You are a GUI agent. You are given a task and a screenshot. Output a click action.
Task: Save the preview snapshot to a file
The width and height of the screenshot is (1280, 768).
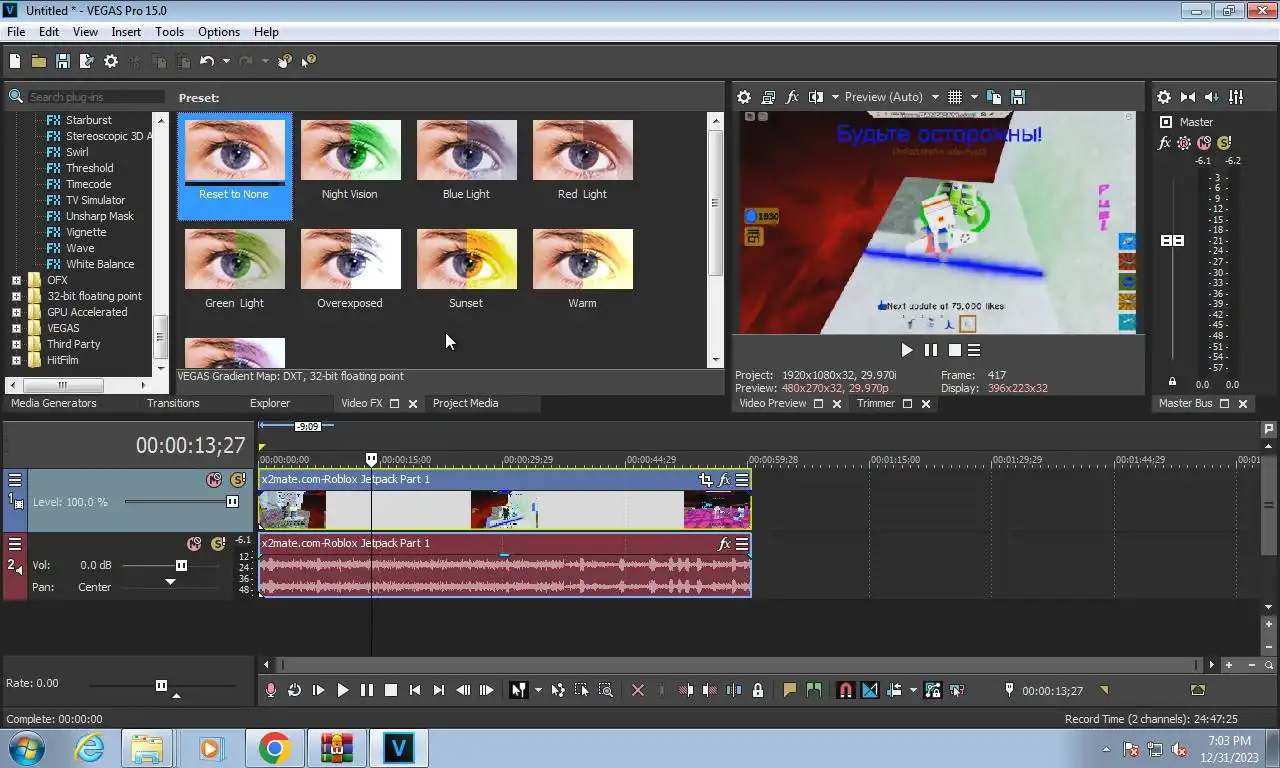1018,97
